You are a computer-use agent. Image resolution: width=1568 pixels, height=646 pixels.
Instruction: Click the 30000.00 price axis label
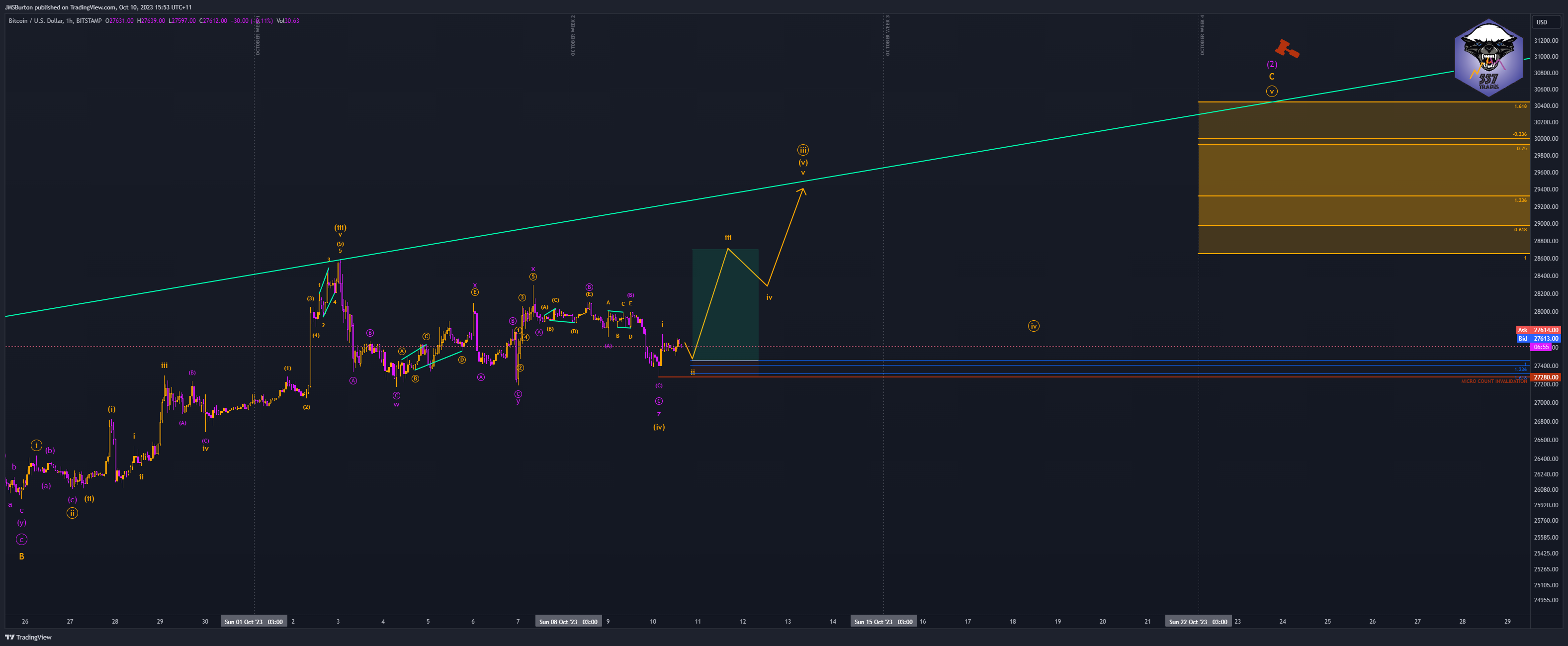click(x=1546, y=139)
